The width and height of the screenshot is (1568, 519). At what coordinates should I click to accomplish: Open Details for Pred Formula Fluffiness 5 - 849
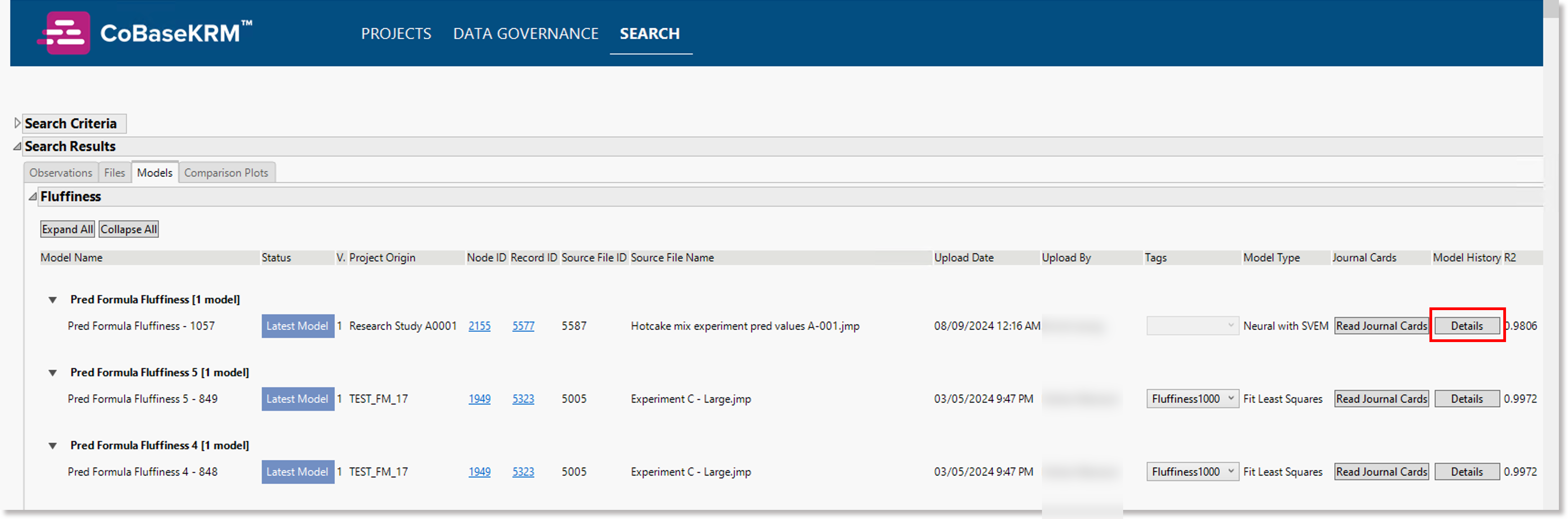coord(1466,399)
